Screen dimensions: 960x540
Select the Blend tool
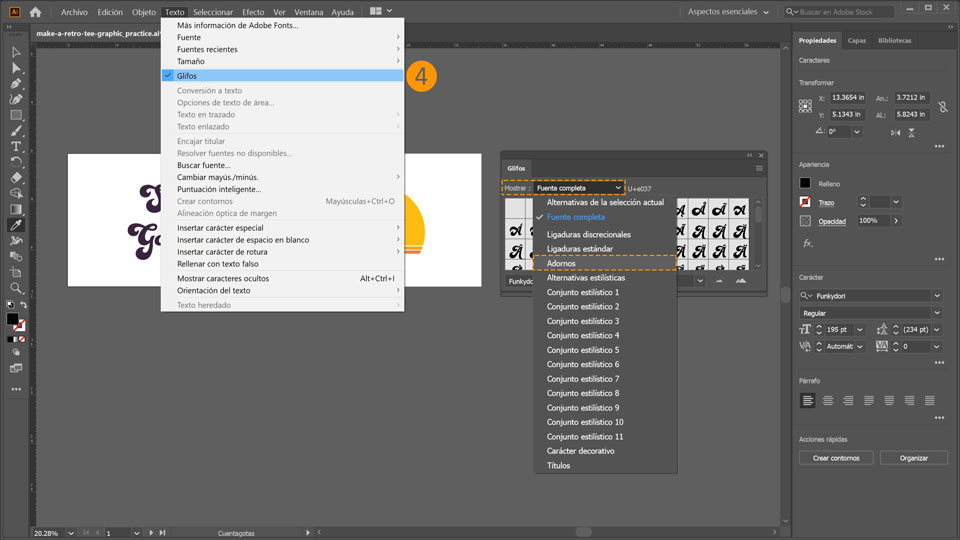[x=16, y=257]
